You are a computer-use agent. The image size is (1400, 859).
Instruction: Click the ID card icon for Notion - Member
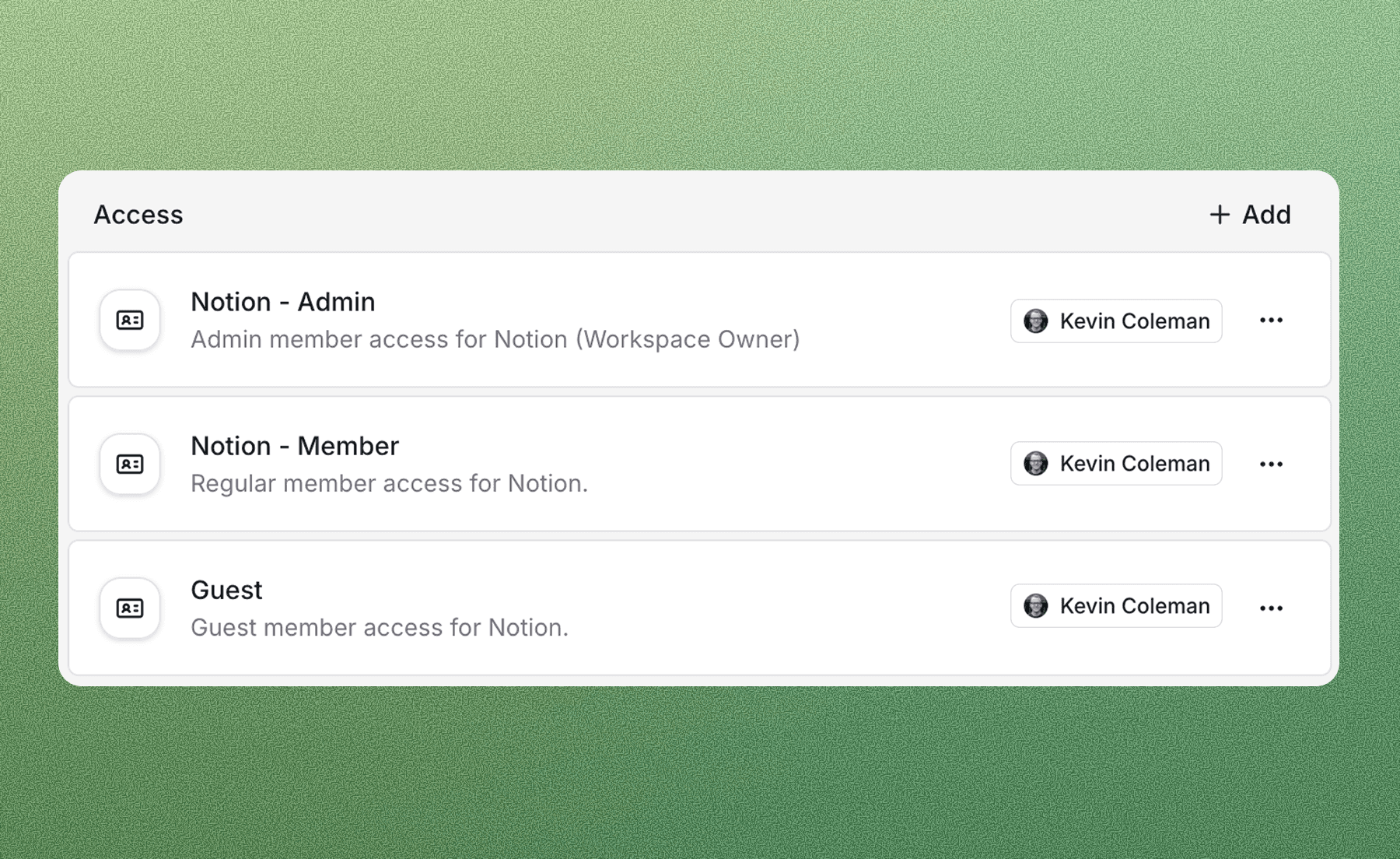point(130,464)
